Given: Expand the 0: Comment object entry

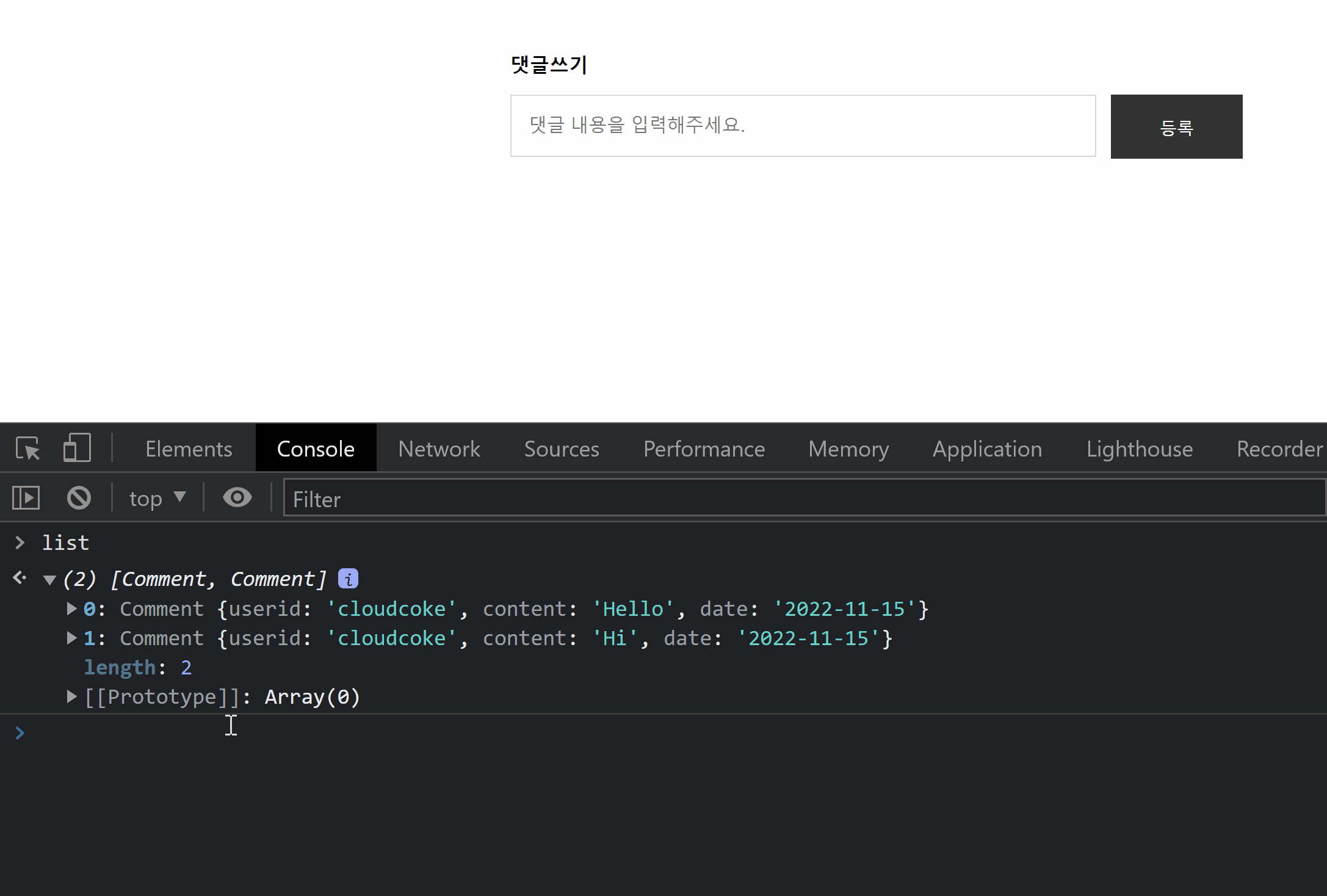Looking at the screenshot, I should [71, 609].
